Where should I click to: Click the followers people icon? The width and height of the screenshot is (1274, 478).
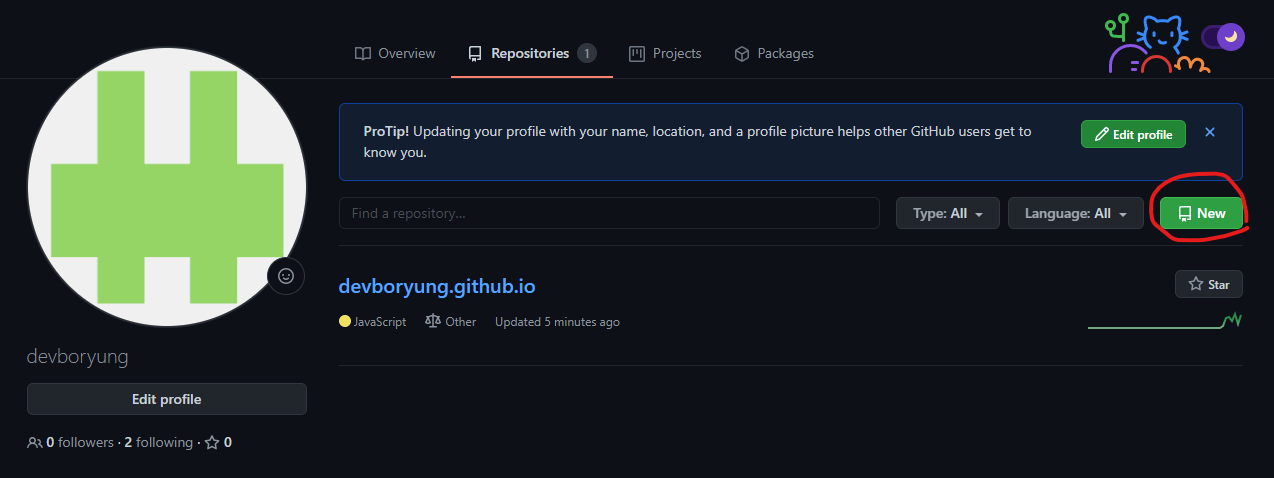click(35, 442)
